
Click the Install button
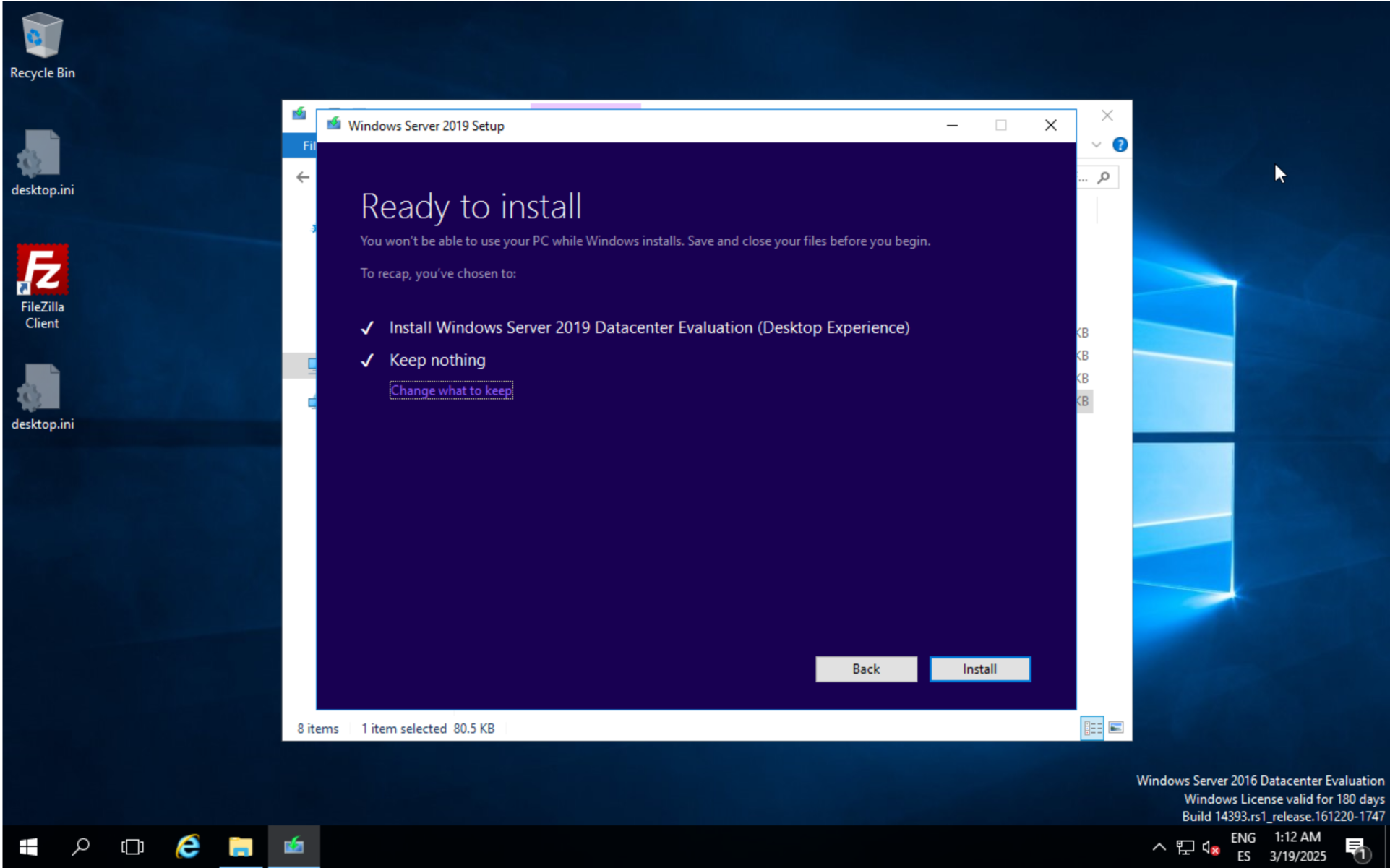tap(979, 669)
